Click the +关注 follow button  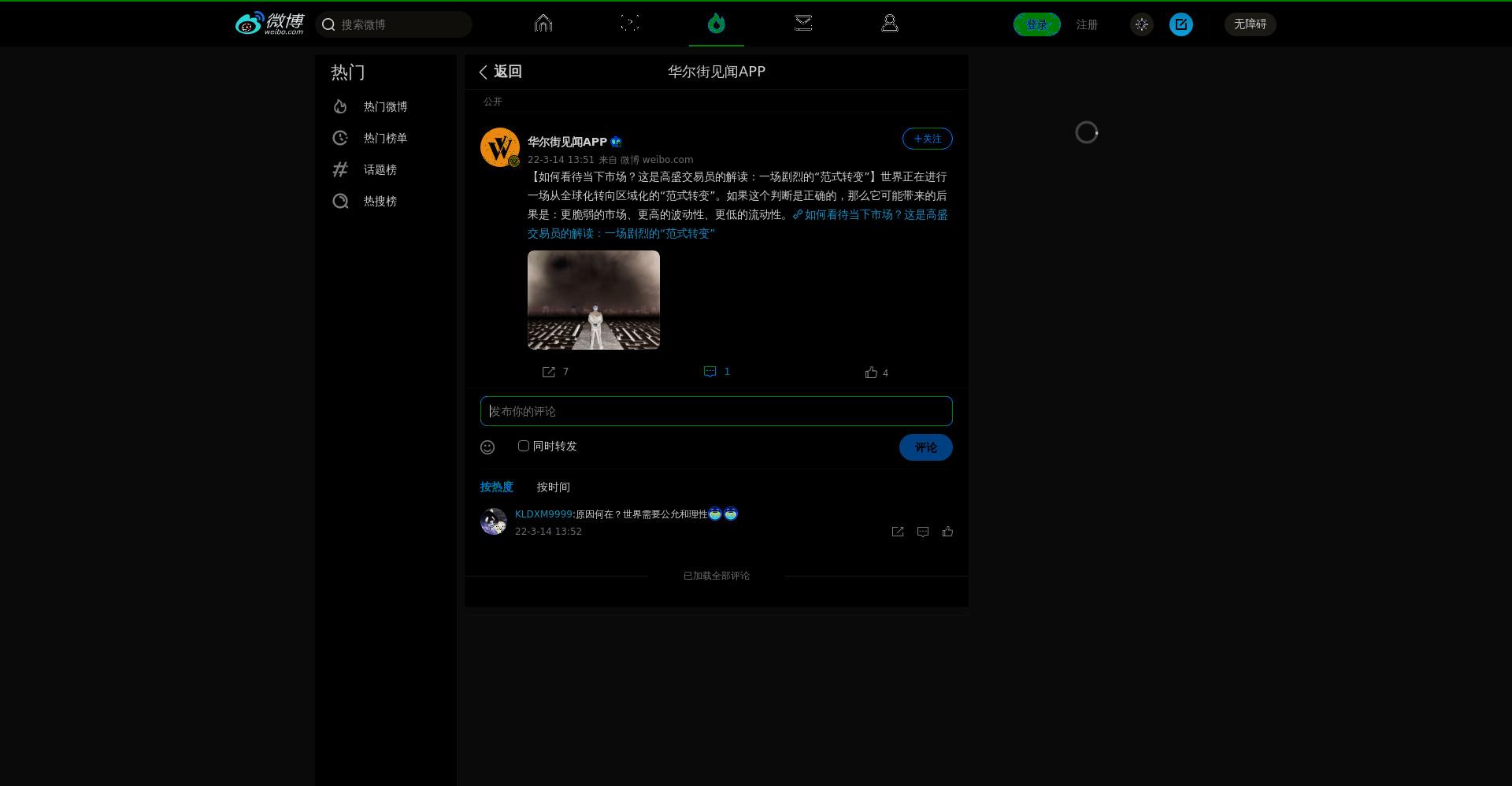tap(927, 139)
